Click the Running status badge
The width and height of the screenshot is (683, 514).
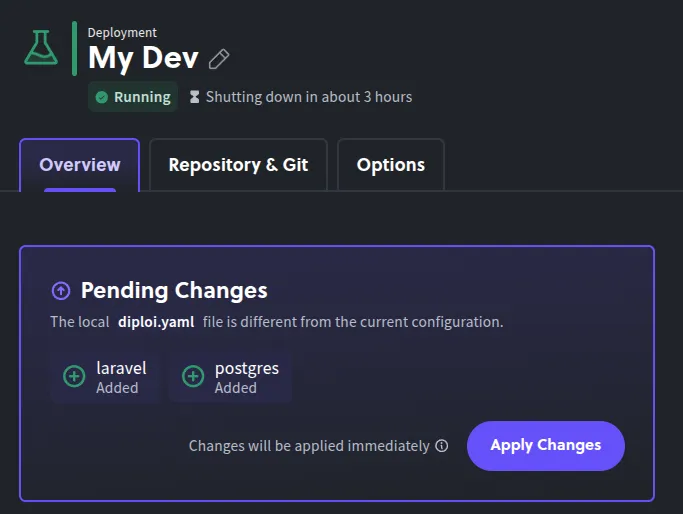(x=133, y=97)
